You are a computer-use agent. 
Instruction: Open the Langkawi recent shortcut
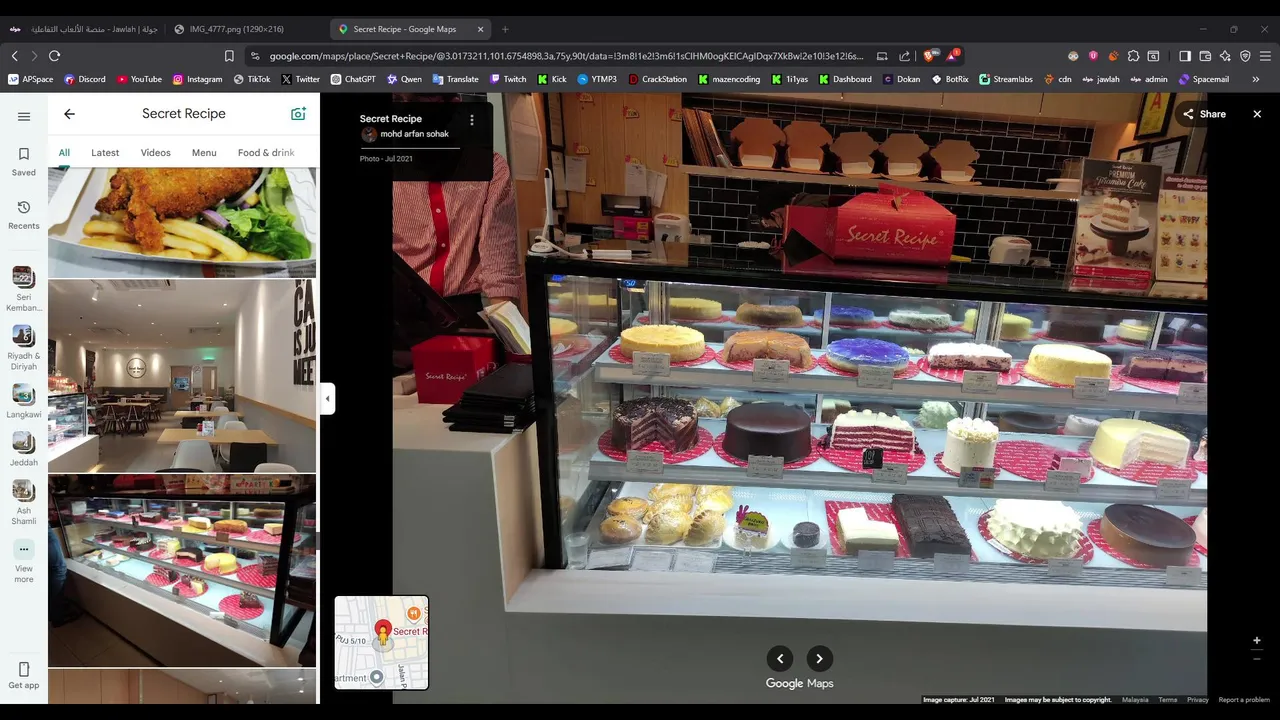pos(24,402)
